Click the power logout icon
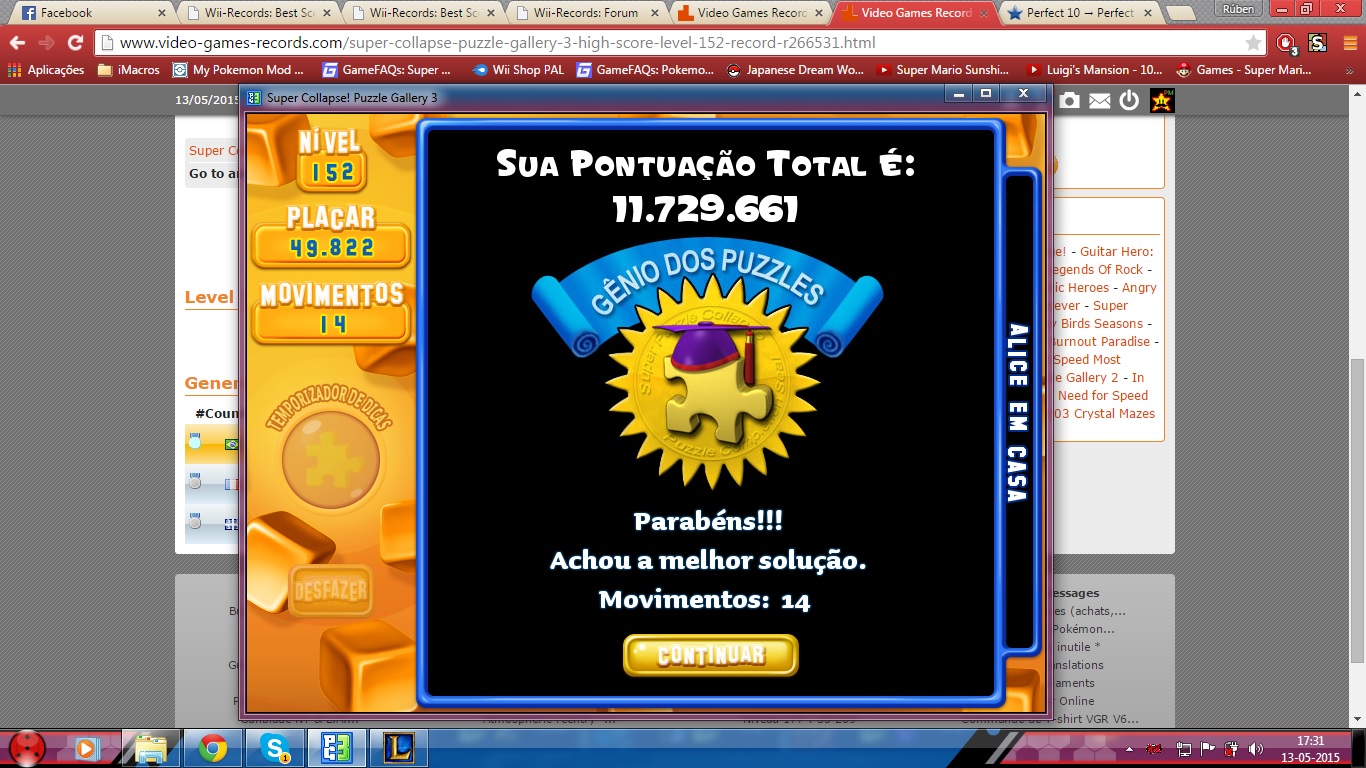 click(x=1129, y=100)
